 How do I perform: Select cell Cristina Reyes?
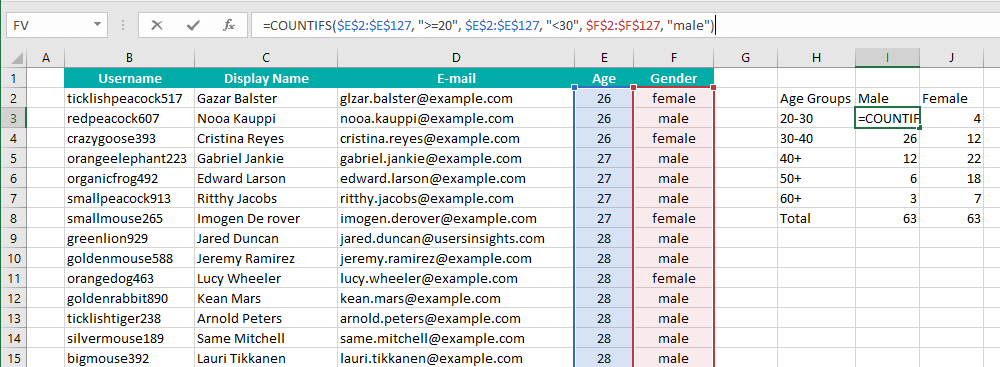(x=266, y=139)
